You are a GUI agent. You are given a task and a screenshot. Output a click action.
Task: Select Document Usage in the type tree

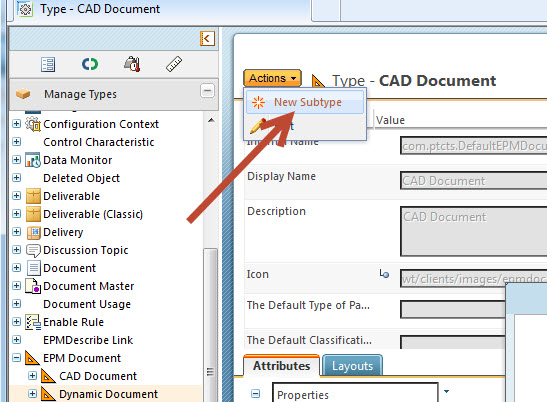coord(87,304)
